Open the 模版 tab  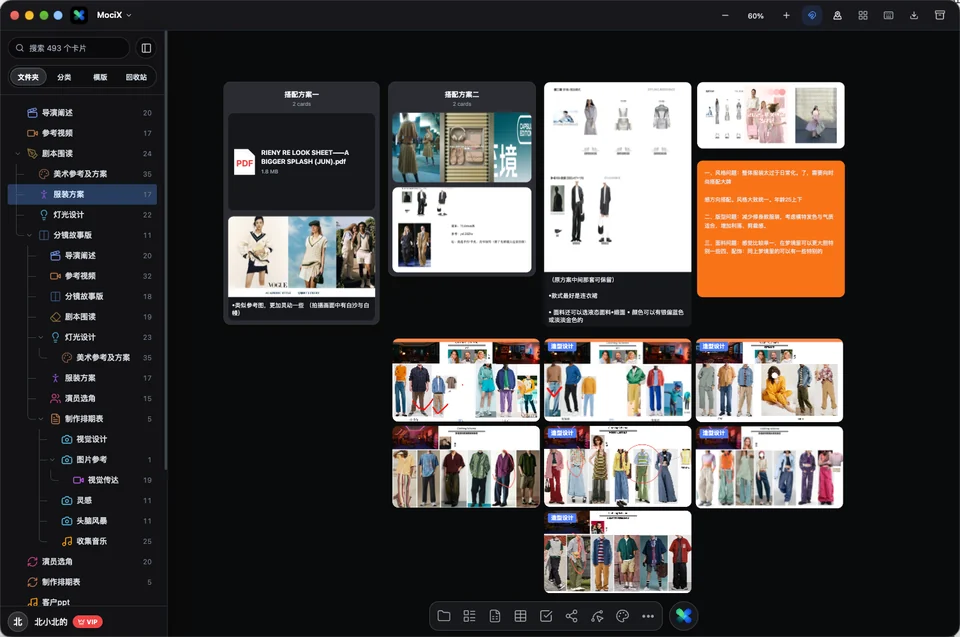click(100, 77)
